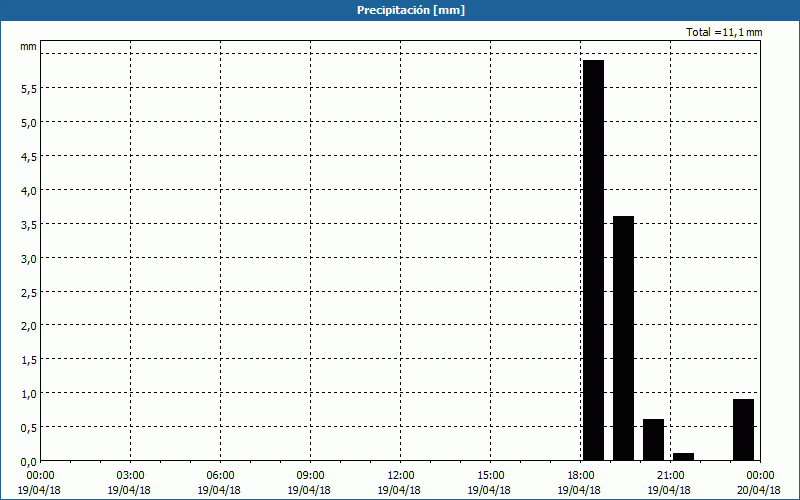The width and height of the screenshot is (800, 500).
Task: Click the 00:00 20/04/18 time label
Action: pos(759,483)
